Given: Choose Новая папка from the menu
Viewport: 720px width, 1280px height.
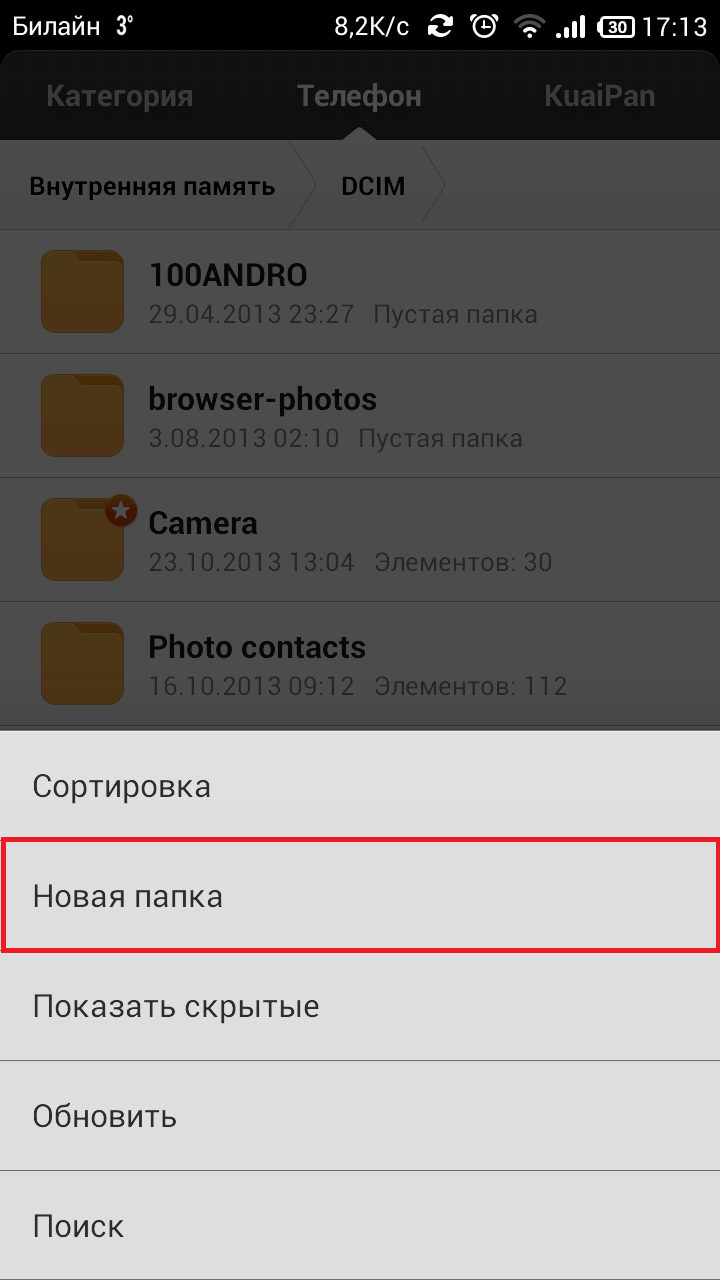Looking at the screenshot, I should 360,896.
